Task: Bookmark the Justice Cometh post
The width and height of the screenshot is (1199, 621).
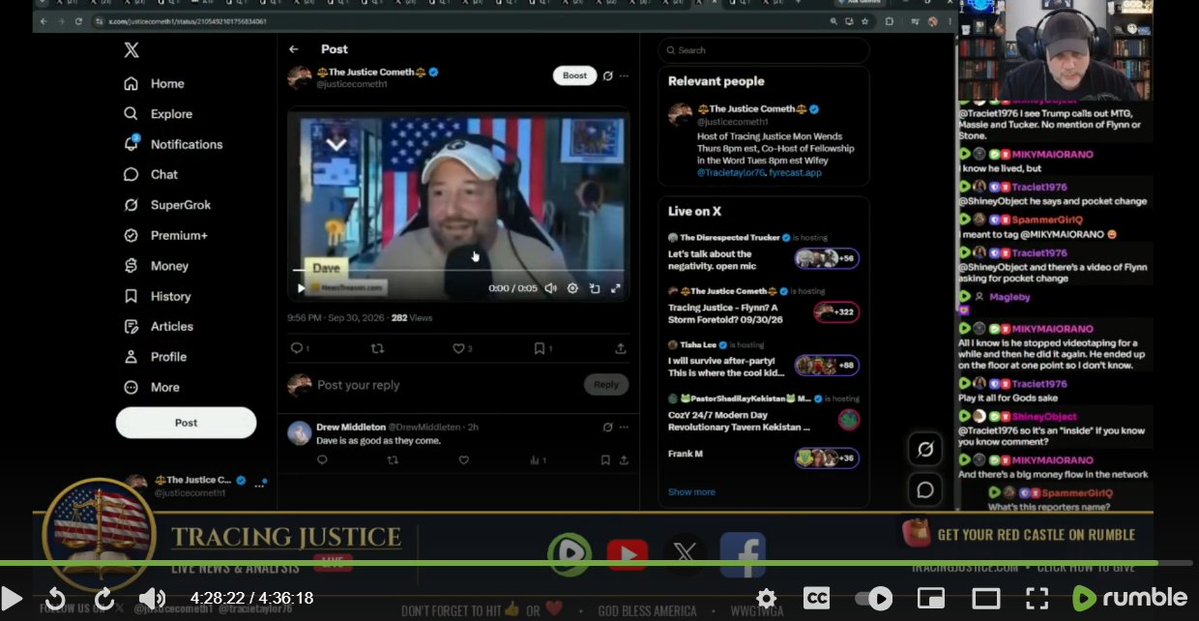Action: [539, 349]
